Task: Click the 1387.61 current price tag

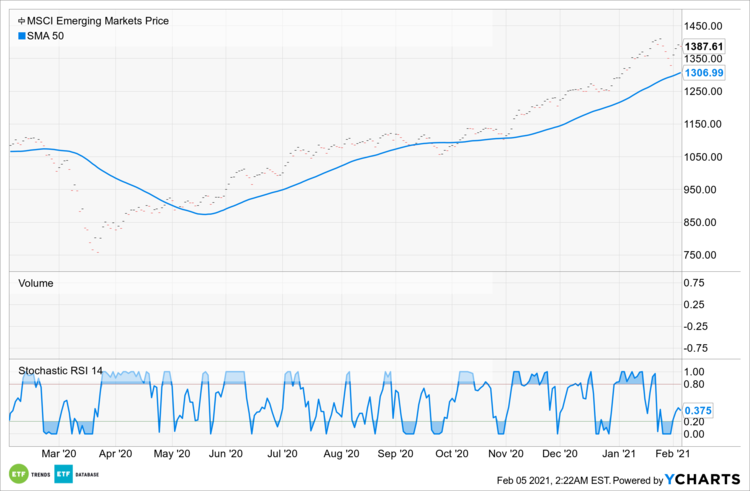Action: click(702, 47)
